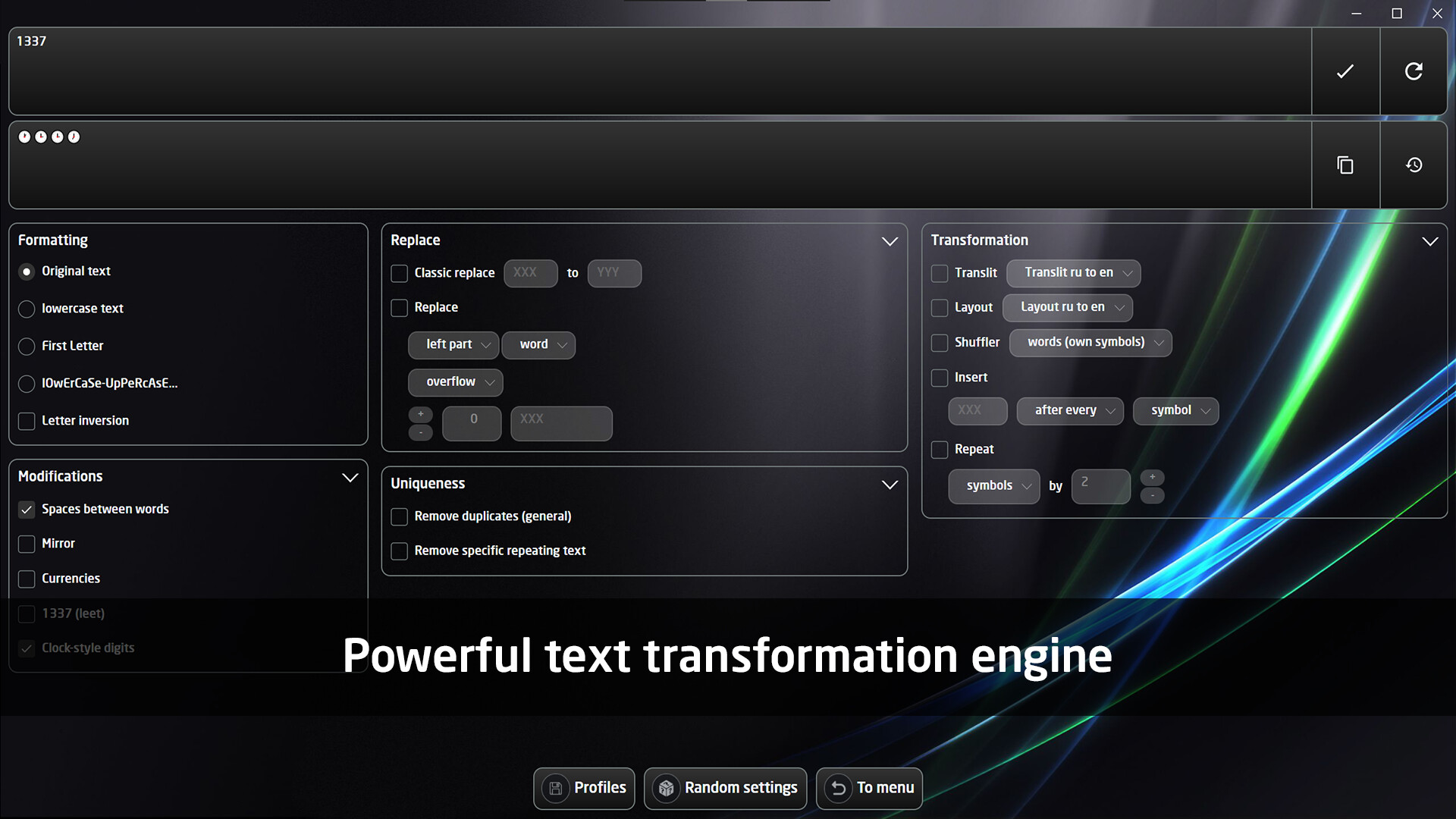Click the Profiles save icon button
Image resolution: width=1456 pixels, height=819 pixels.
(556, 788)
